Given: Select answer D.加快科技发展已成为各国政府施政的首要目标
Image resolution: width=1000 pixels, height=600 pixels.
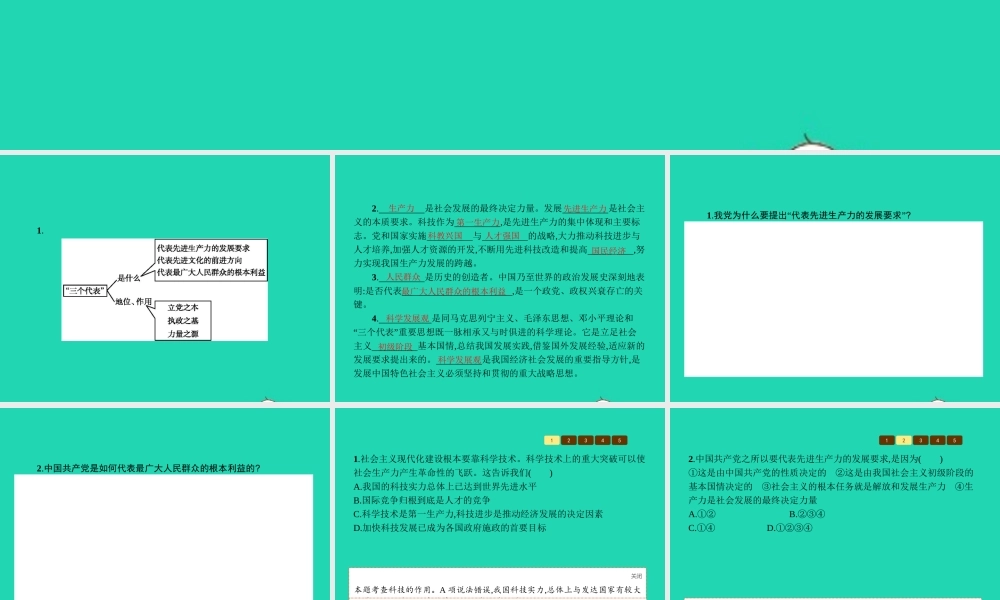Looking at the screenshot, I should point(450,528).
